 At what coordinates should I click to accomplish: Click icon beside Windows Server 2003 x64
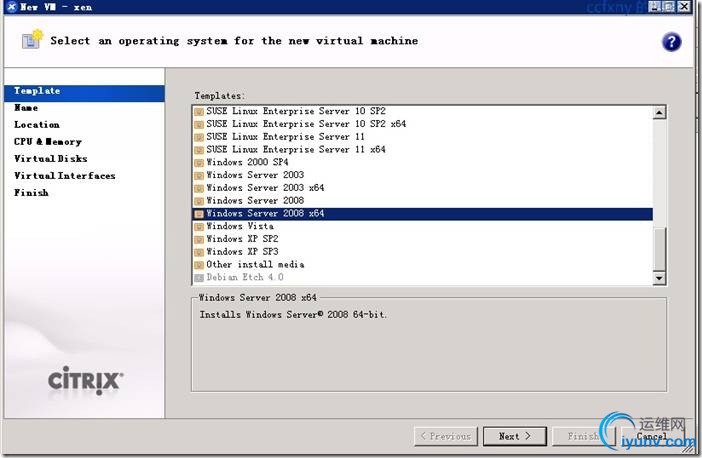199,188
